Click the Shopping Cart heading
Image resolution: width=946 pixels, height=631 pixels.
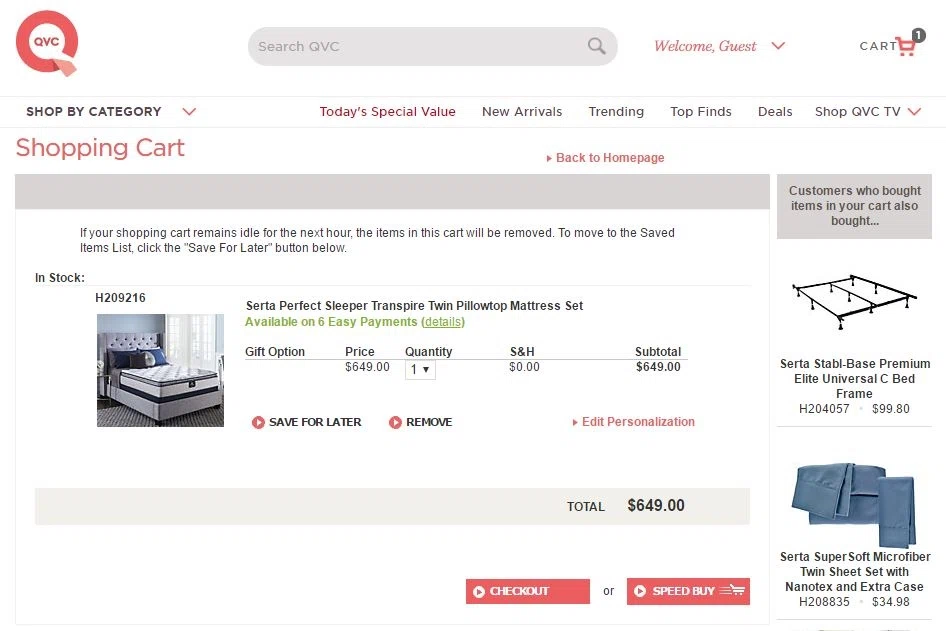(x=100, y=148)
